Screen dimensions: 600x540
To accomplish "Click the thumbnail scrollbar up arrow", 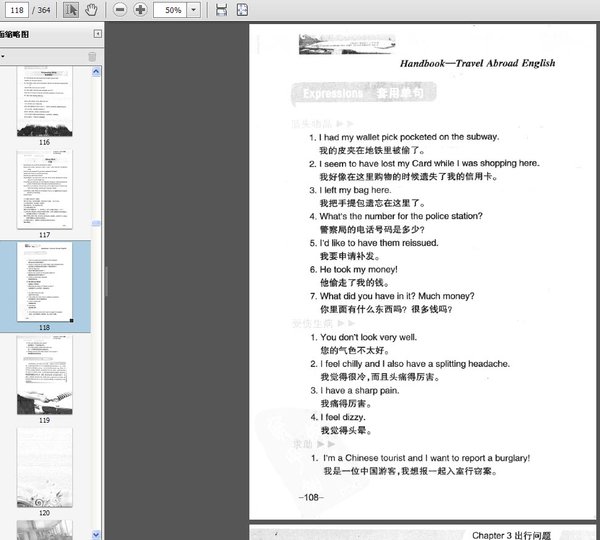I will (96, 72).
